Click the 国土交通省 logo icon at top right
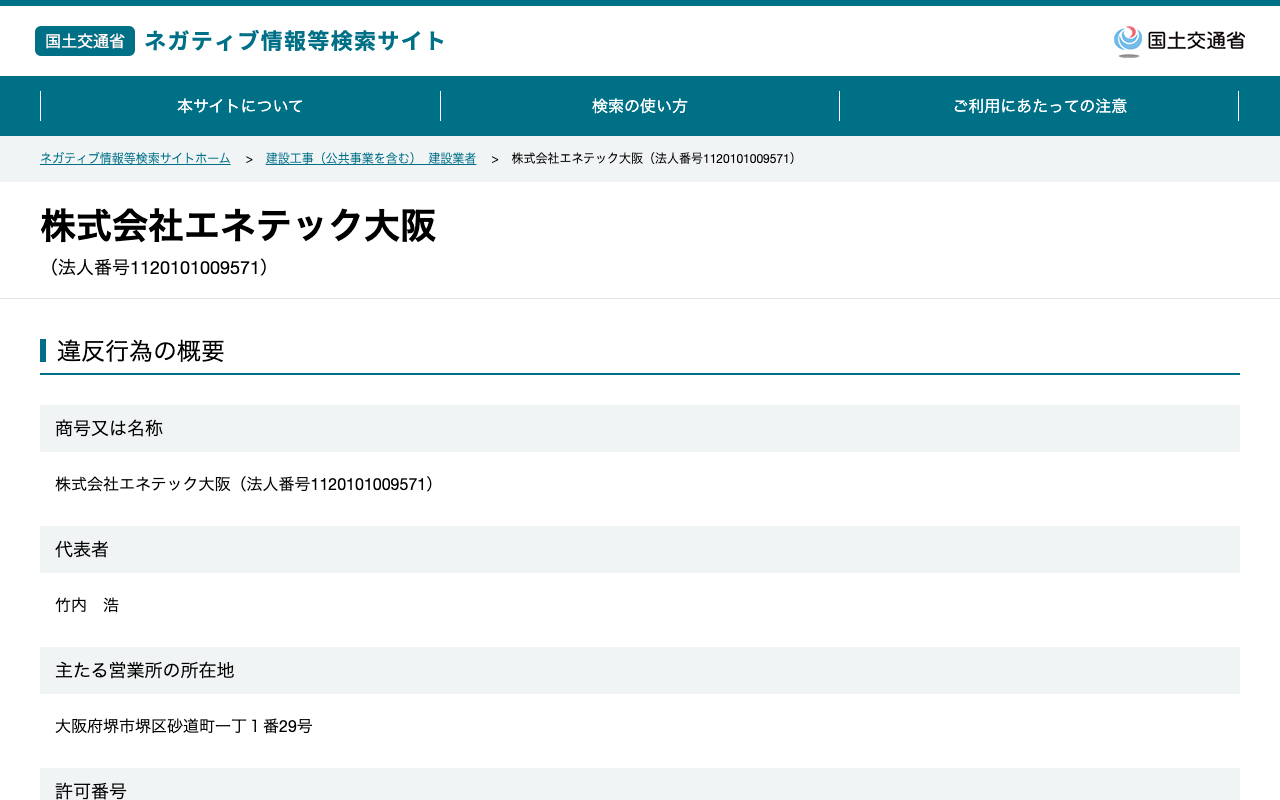The image size is (1280, 800). coord(1128,41)
